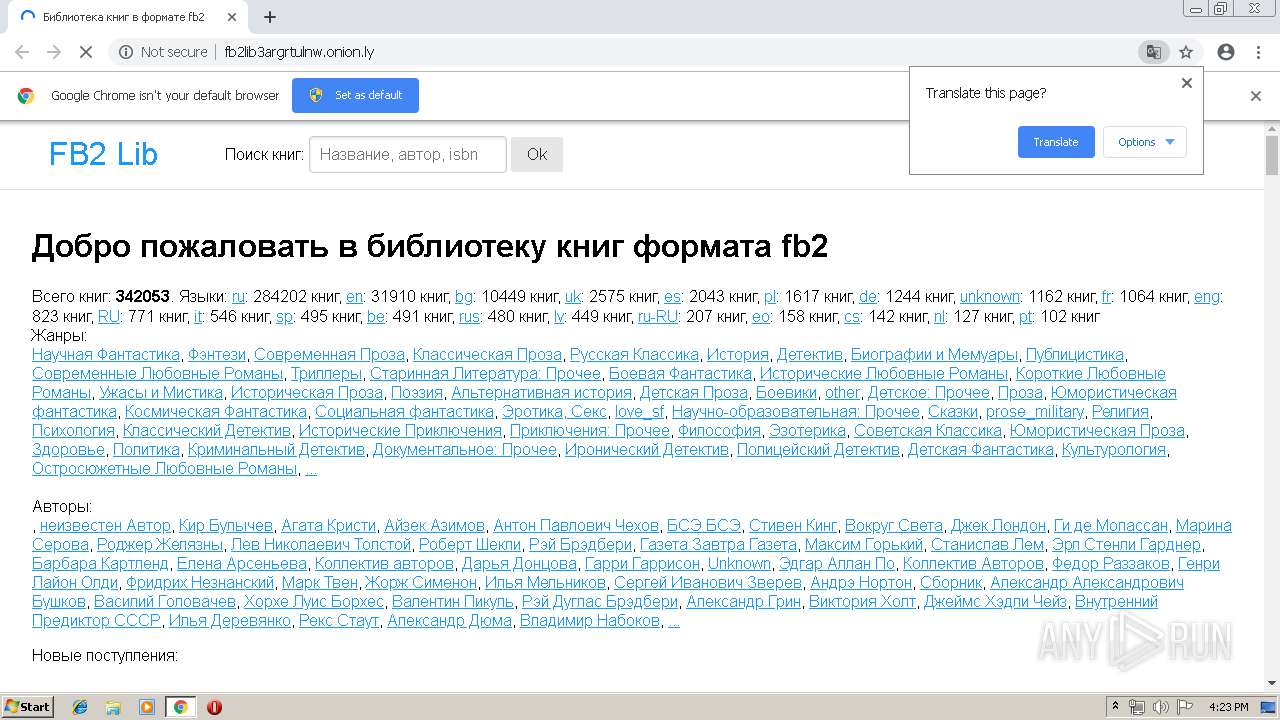
Task: Stop loading the page
Action: tap(86, 52)
